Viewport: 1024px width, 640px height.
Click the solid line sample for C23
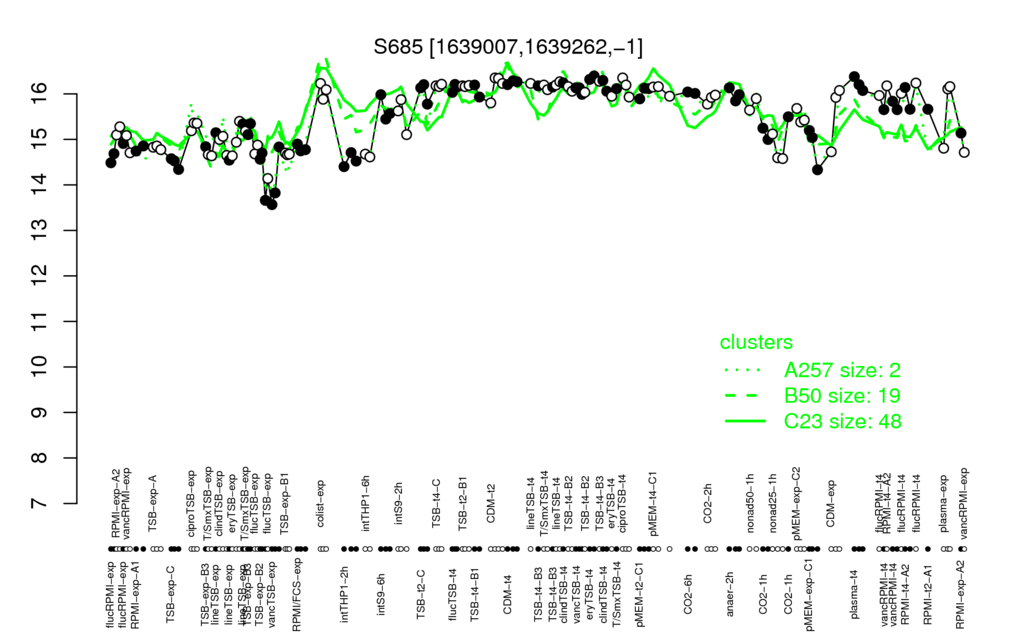743,422
